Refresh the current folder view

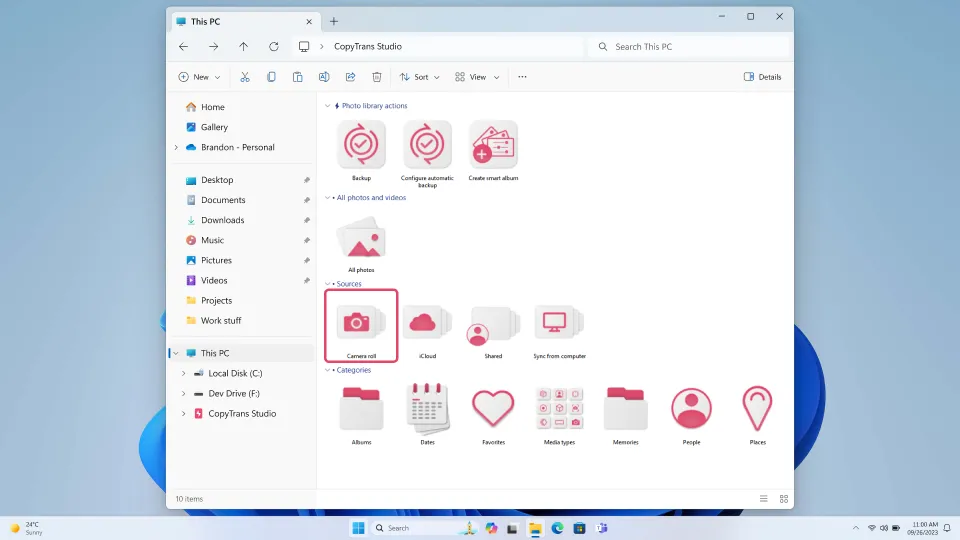point(274,47)
